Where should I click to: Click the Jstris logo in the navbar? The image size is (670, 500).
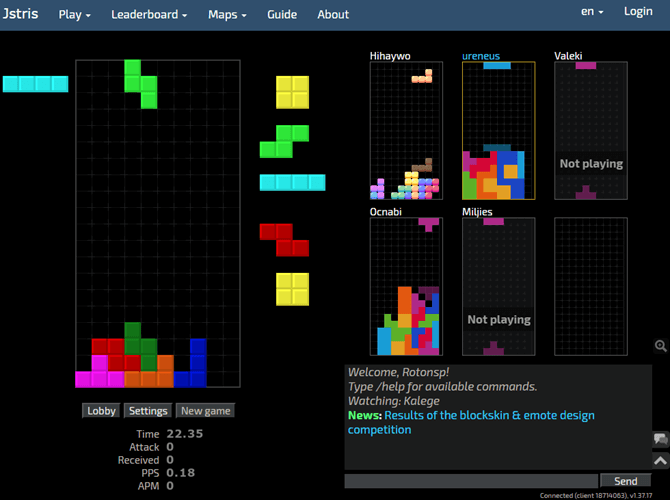(20, 13)
